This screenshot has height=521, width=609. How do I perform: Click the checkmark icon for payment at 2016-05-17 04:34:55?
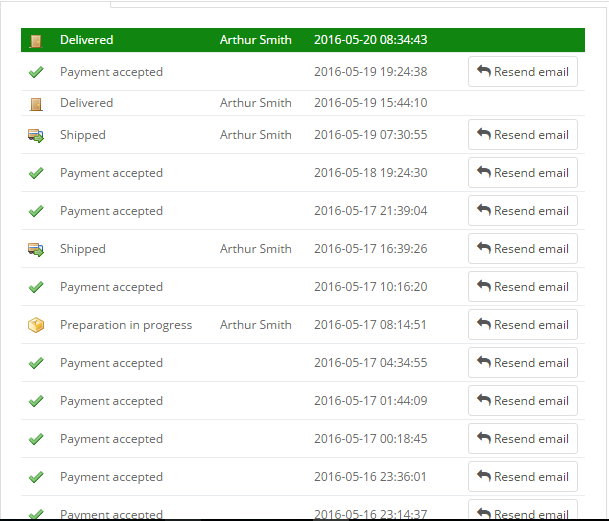(36, 363)
